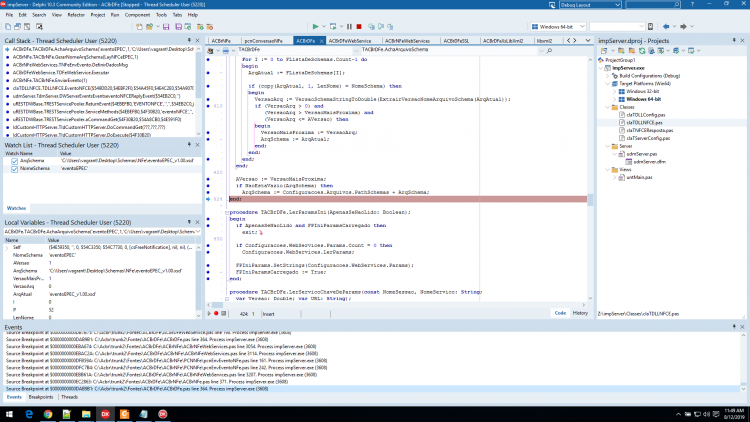The height and width of the screenshot is (422, 750).
Task: Click the green Run button in toolbar
Action: click(315, 27)
